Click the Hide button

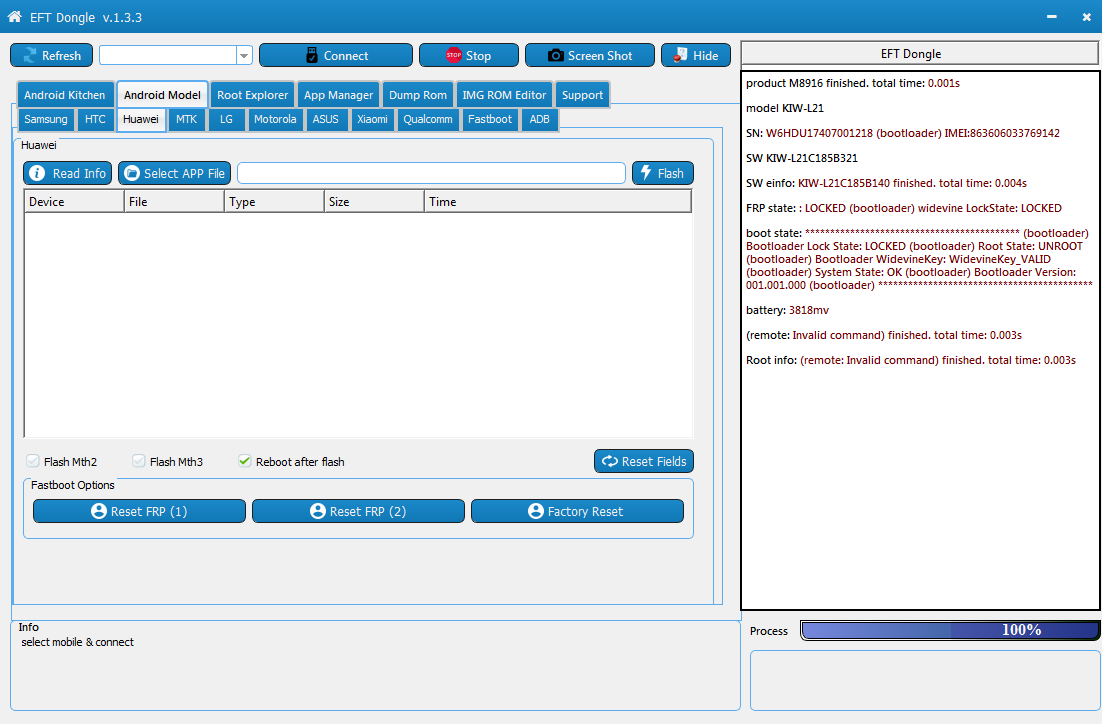[696, 56]
